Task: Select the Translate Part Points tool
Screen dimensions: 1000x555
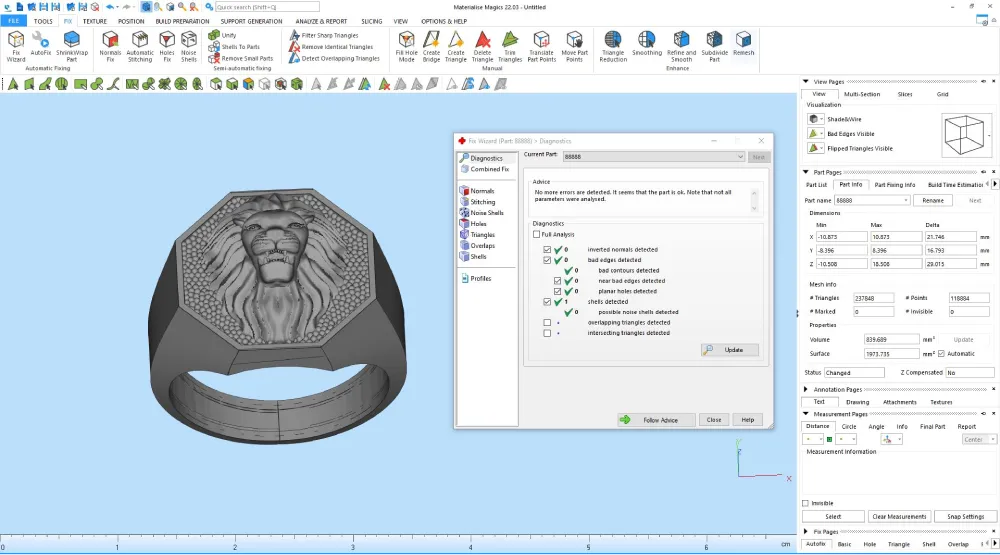Action: click(x=541, y=47)
